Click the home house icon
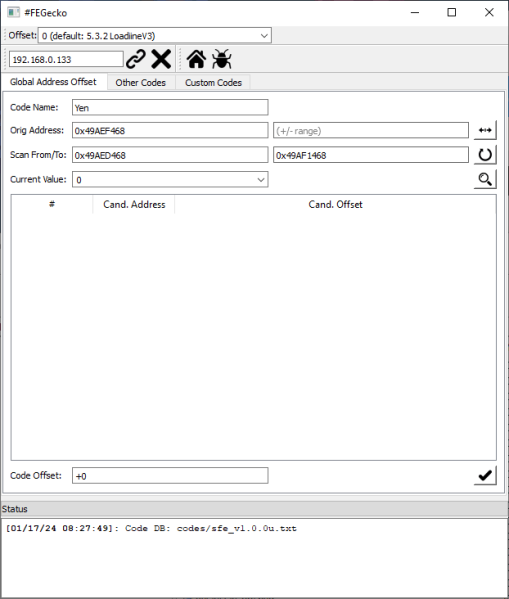The height and width of the screenshot is (599, 509). 196,59
